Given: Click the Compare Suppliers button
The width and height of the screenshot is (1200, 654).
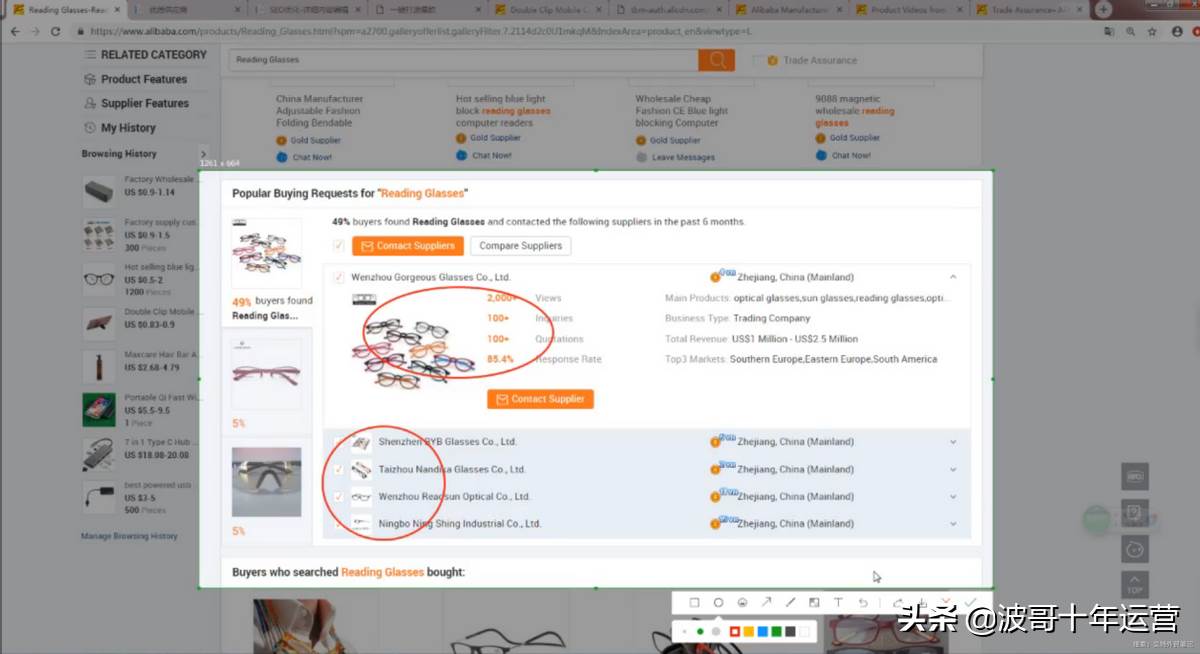Looking at the screenshot, I should 521,246.
